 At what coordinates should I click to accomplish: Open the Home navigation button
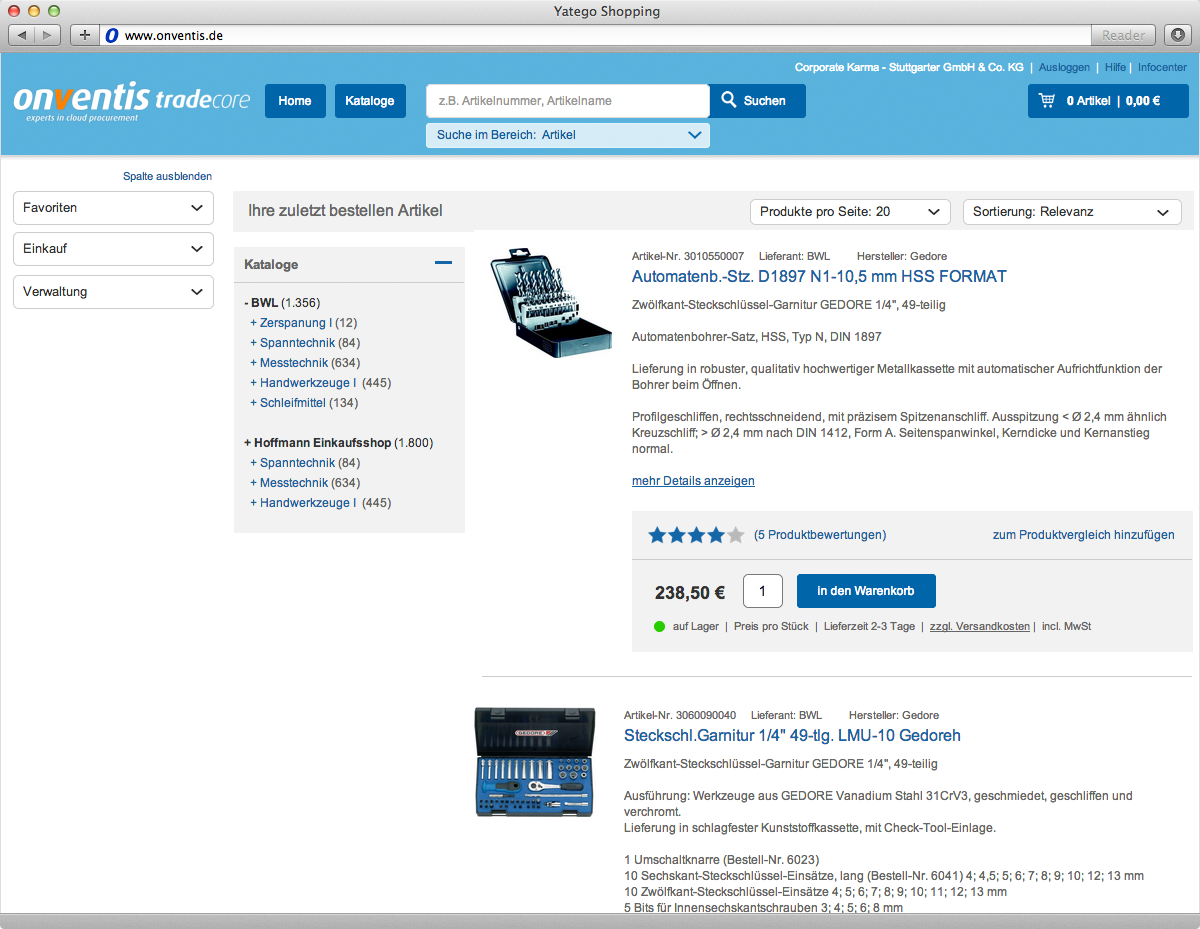[295, 101]
